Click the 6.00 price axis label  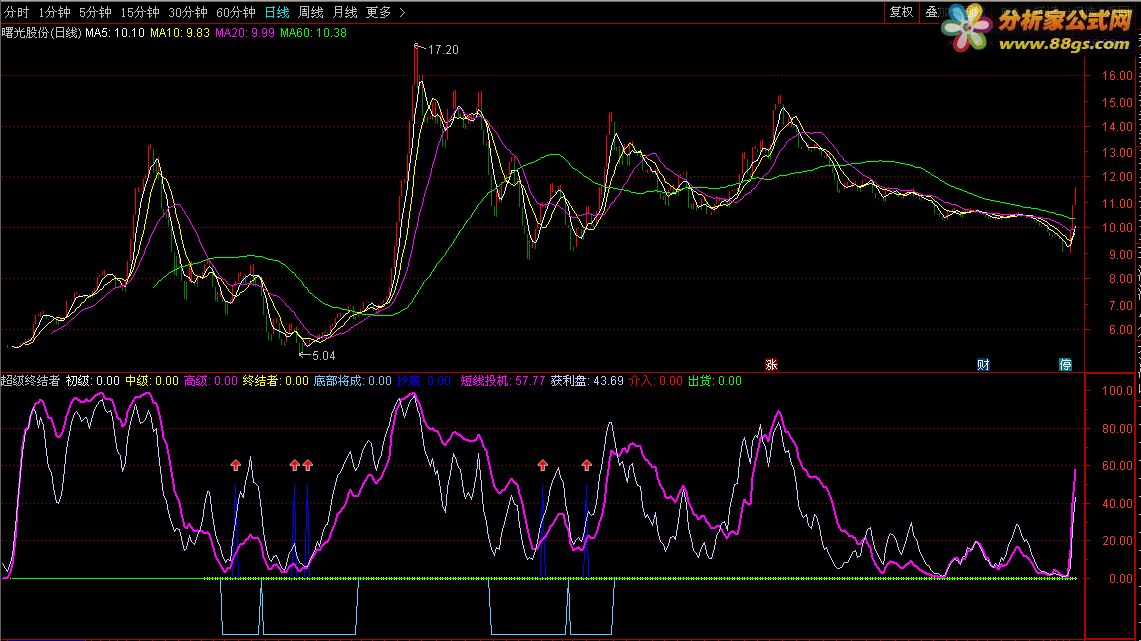click(1120, 330)
